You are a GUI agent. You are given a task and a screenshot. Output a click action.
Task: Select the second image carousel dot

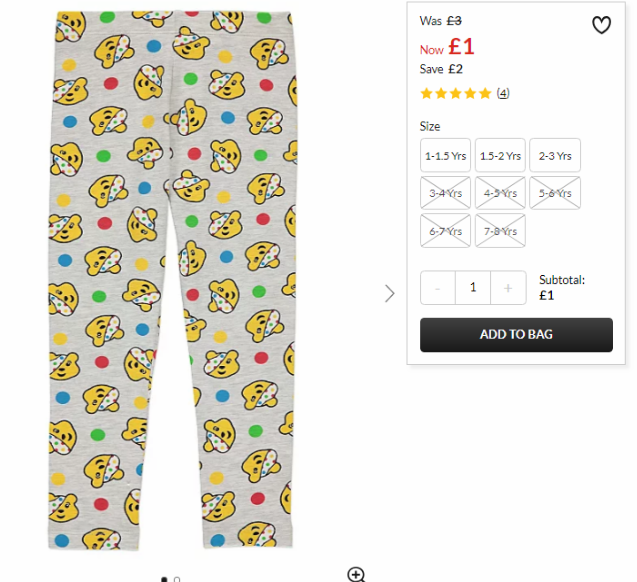pyautogui.click(x=177, y=579)
